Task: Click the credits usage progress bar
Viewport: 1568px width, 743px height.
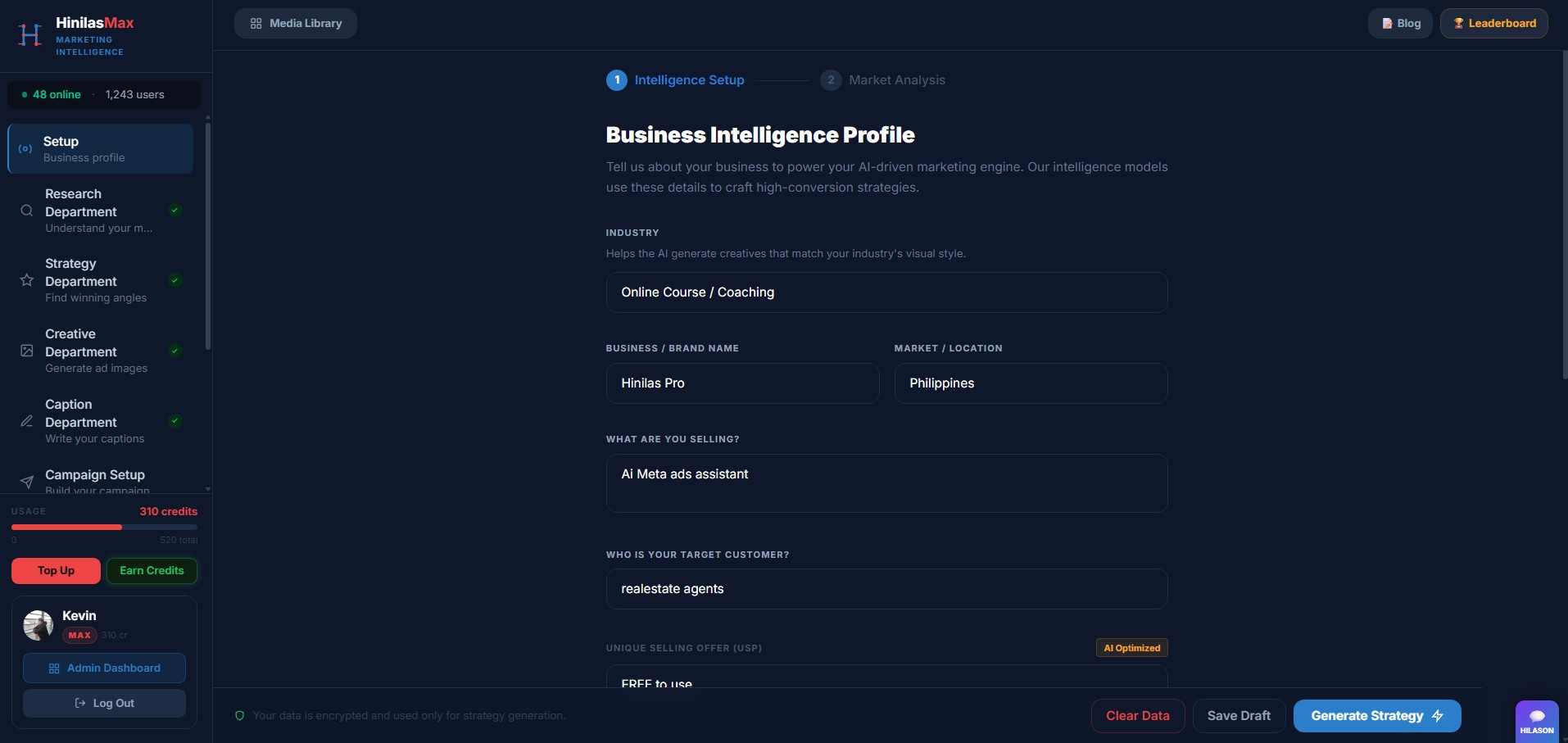Action: coord(104,527)
